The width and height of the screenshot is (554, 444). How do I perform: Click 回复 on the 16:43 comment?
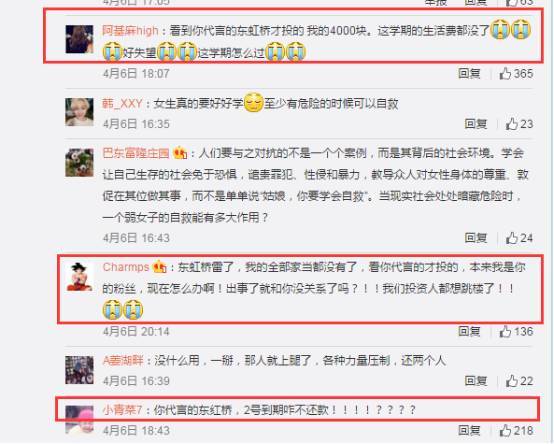(x=476, y=238)
